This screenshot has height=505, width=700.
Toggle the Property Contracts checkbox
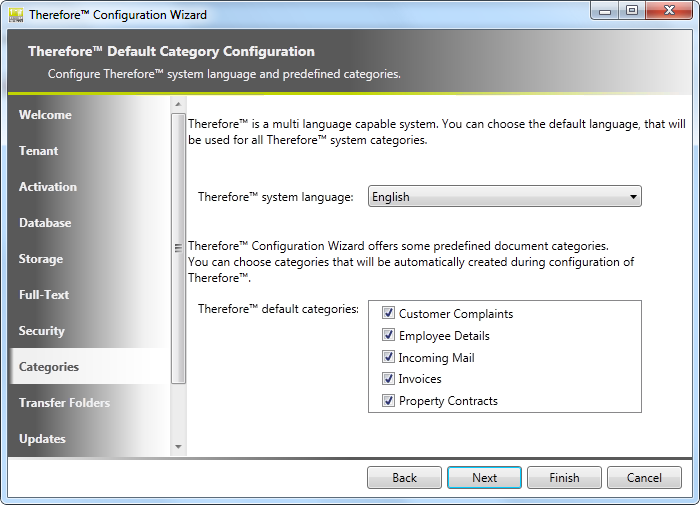pos(389,401)
